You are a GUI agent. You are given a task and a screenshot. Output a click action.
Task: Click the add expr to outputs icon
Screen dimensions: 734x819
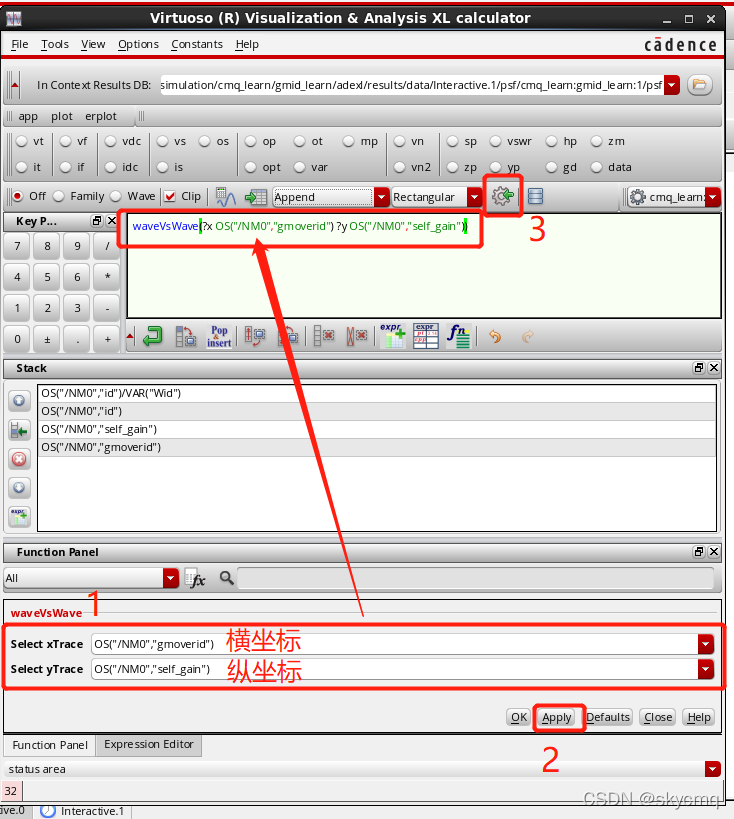click(x=392, y=336)
